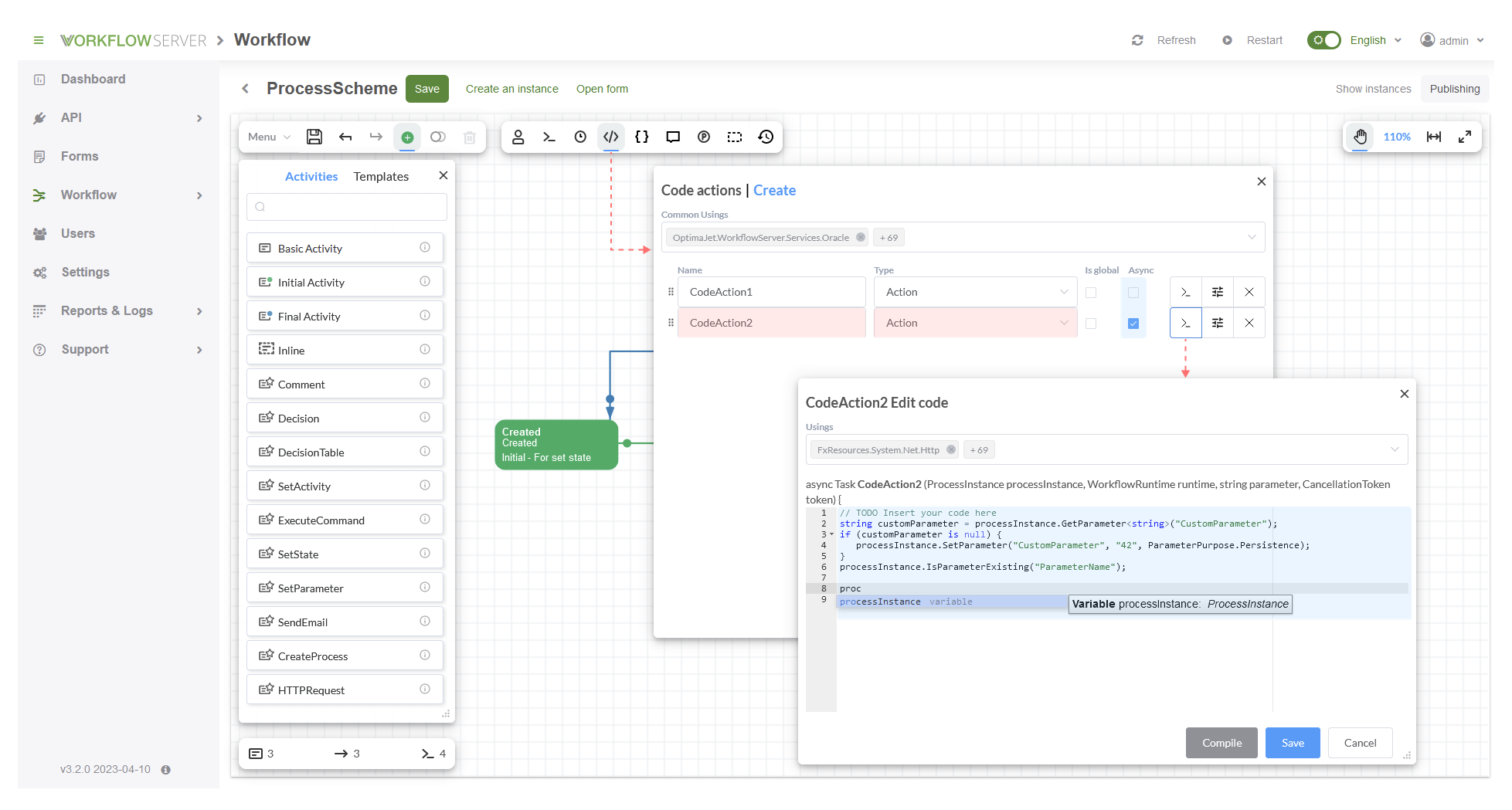The image size is (1512, 810).
Task: Switch to the Templates tab
Action: pos(381,176)
